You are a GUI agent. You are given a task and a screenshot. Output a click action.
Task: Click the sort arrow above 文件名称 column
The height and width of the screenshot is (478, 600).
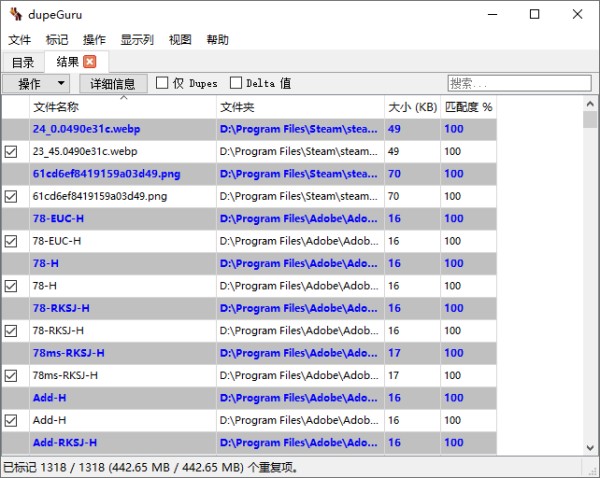click(x=123, y=98)
